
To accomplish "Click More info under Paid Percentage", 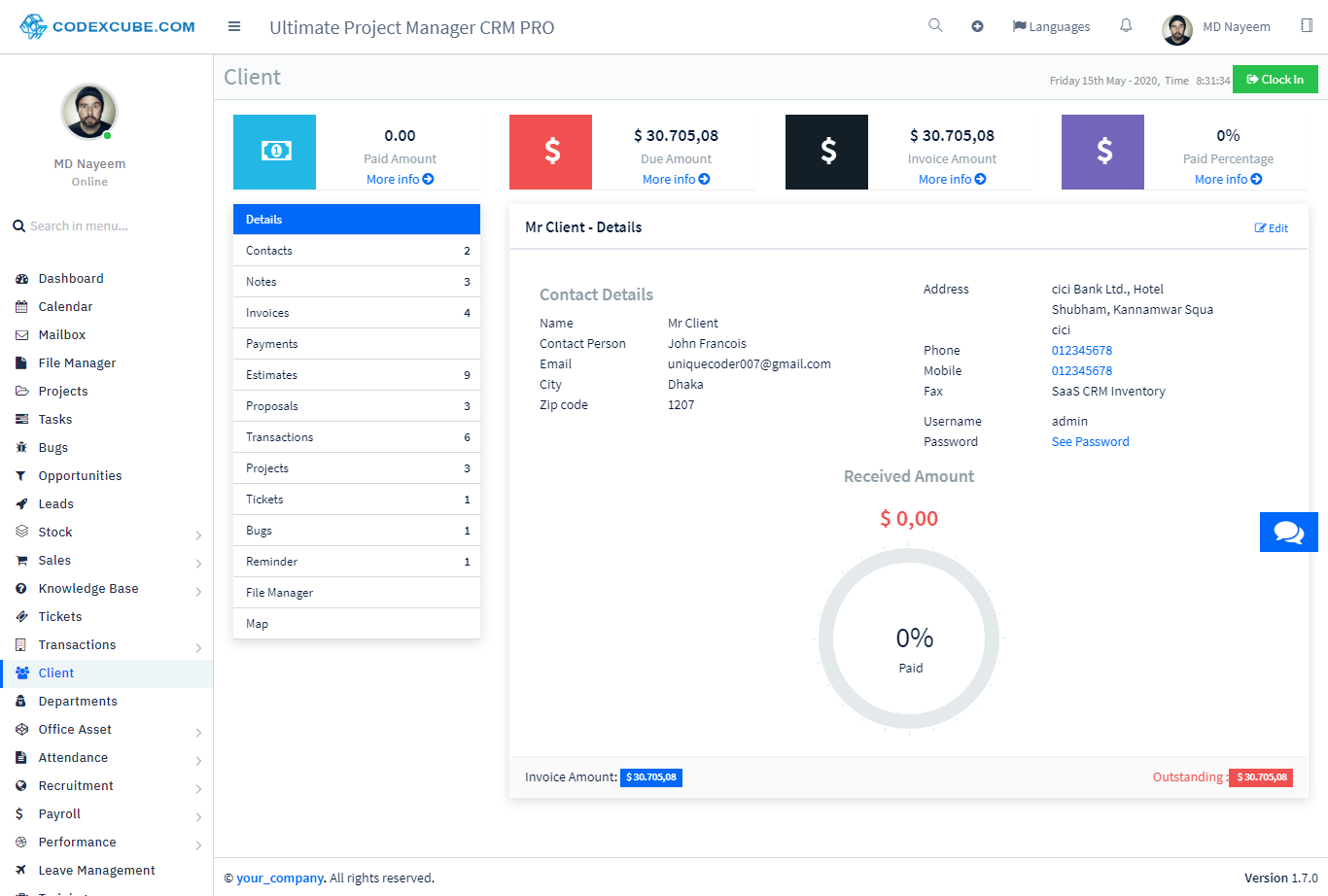I will pyautogui.click(x=1228, y=180).
